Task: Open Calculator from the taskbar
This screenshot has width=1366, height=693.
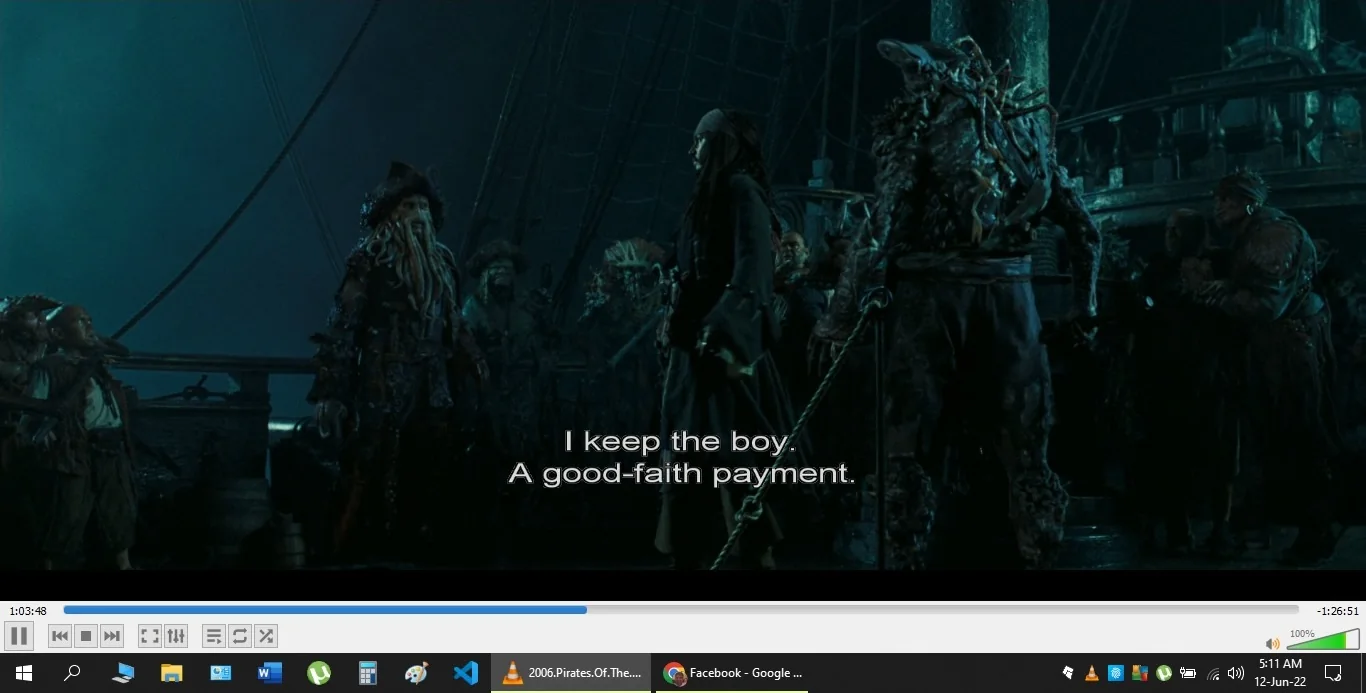Action: pyautogui.click(x=368, y=673)
